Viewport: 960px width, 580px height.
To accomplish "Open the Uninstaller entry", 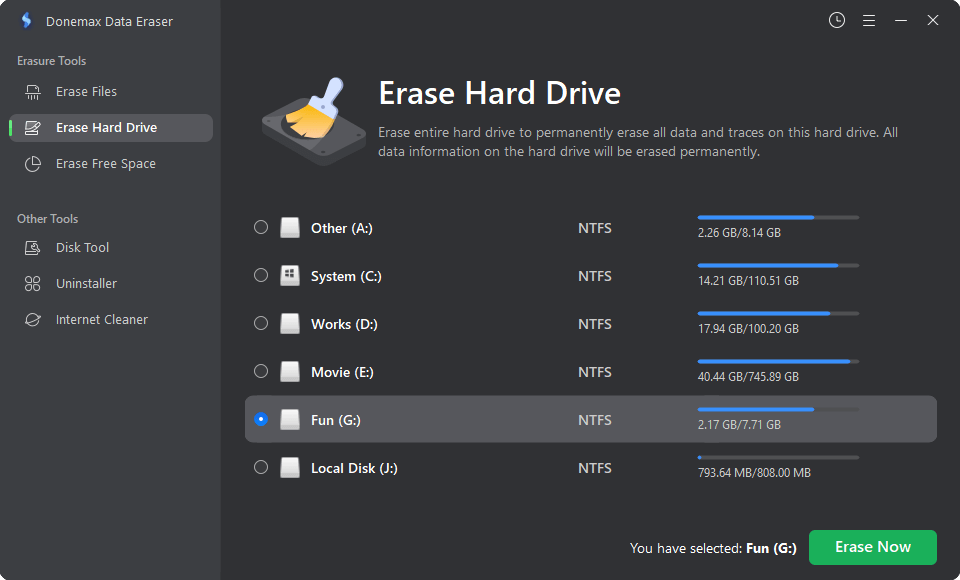I will (111, 284).
